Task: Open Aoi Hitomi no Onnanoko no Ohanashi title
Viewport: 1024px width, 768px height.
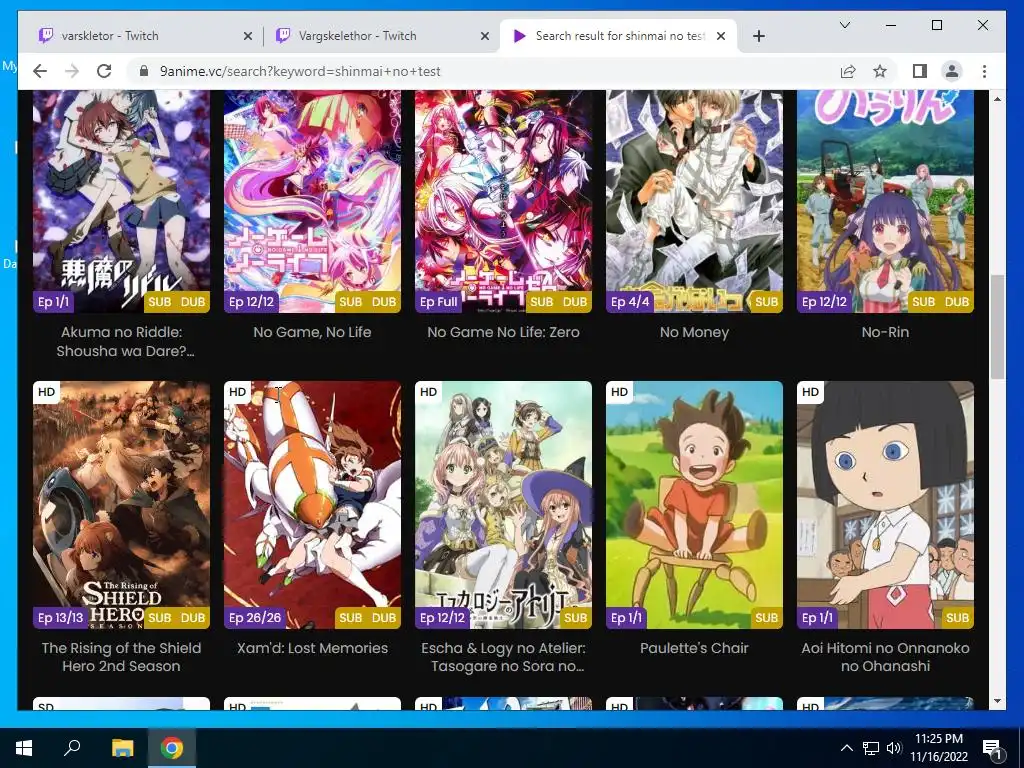Action: tap(885, 657)
